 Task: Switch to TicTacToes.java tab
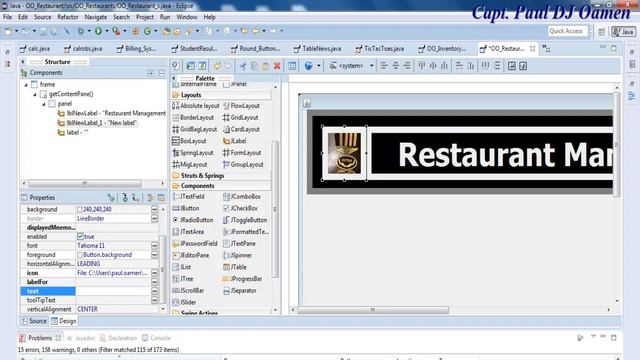point(380,49)
